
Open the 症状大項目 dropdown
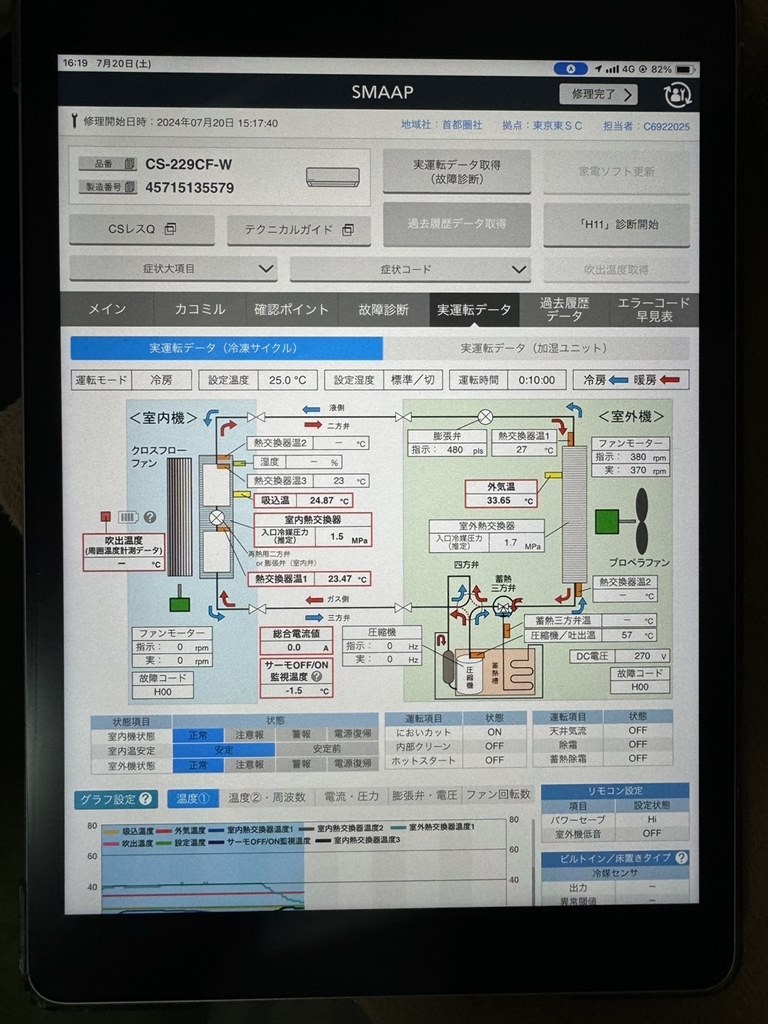point(173,268)
